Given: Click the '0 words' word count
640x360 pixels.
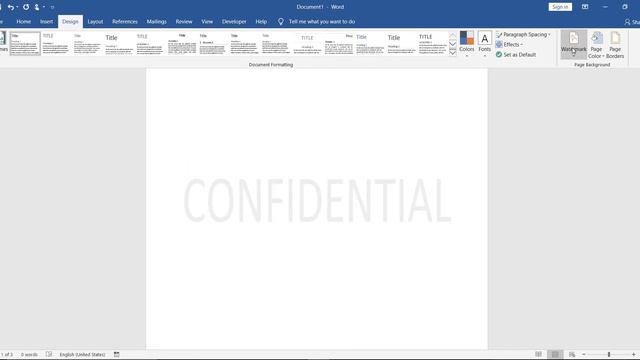Looking at the screenshot, I should [x=29, y=354].
